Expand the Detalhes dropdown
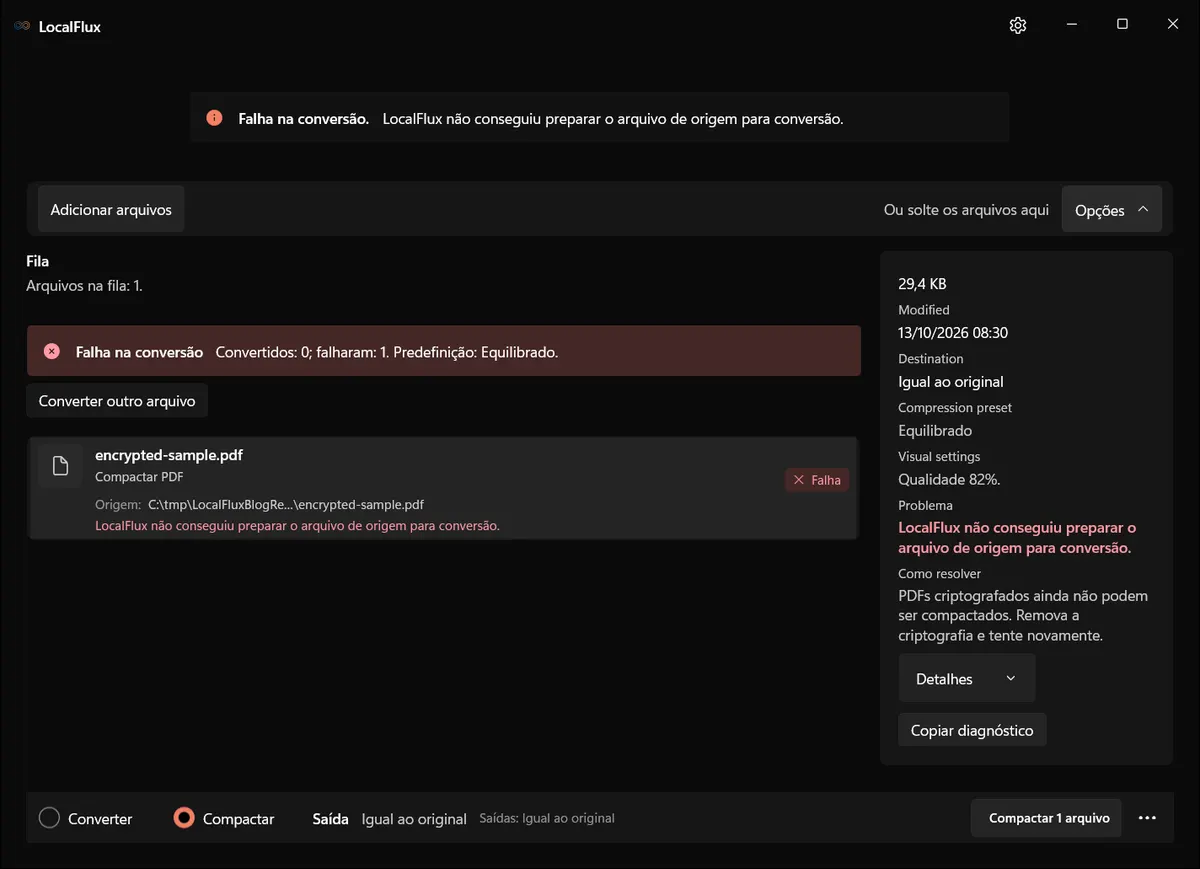 966,679
